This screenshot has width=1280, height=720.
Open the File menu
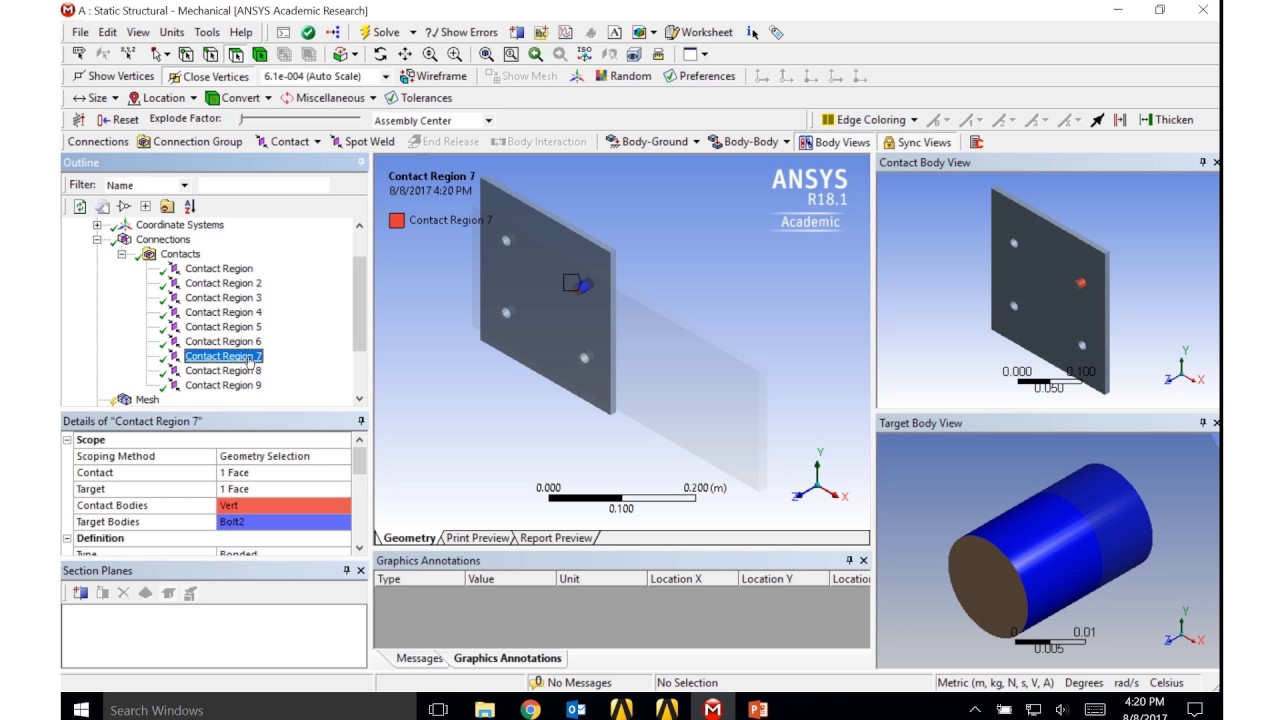(x=80, y=32)
